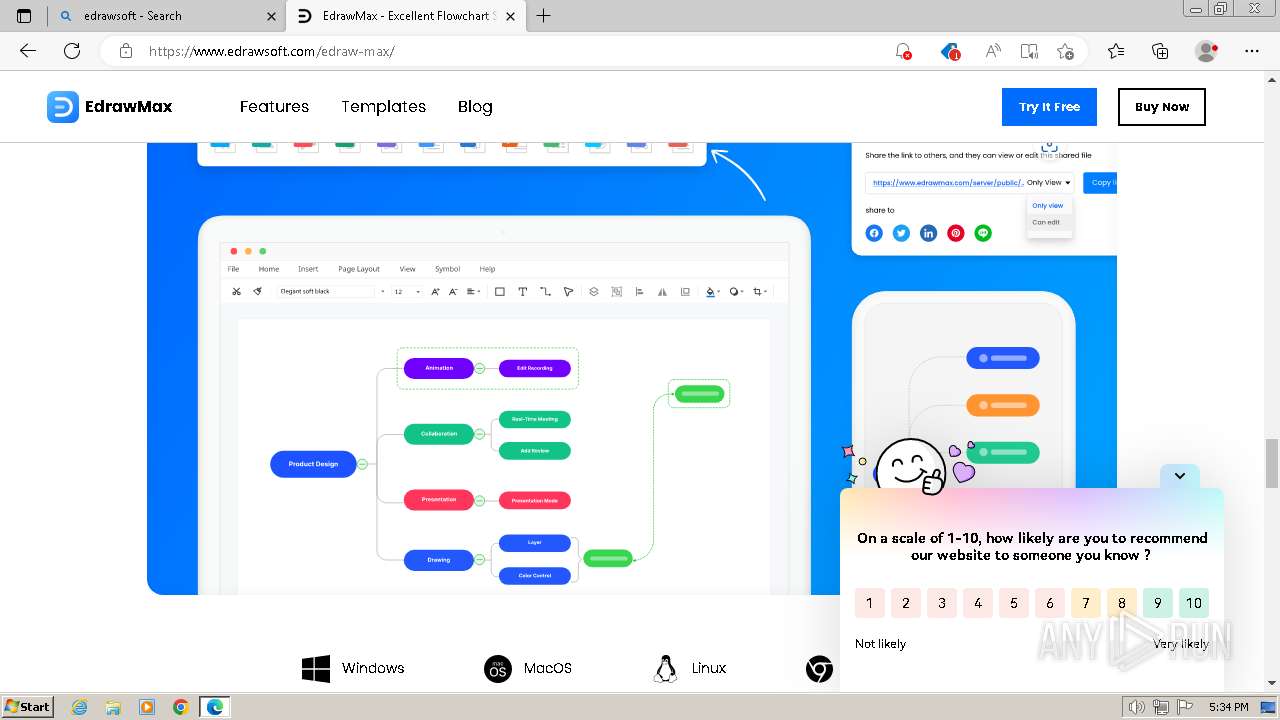1280x720 pixels.
Task: Go back to previous page
Action: [28, 51]
